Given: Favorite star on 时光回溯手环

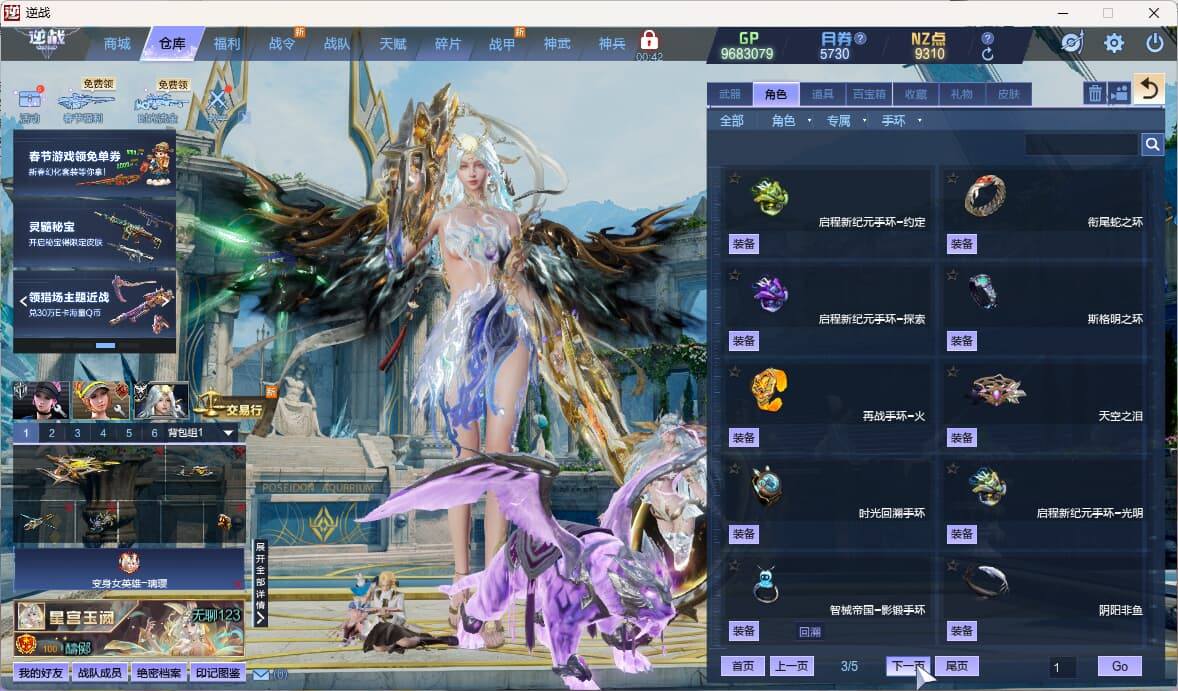Looking at the screenshot, I should (x=735, y=468).
